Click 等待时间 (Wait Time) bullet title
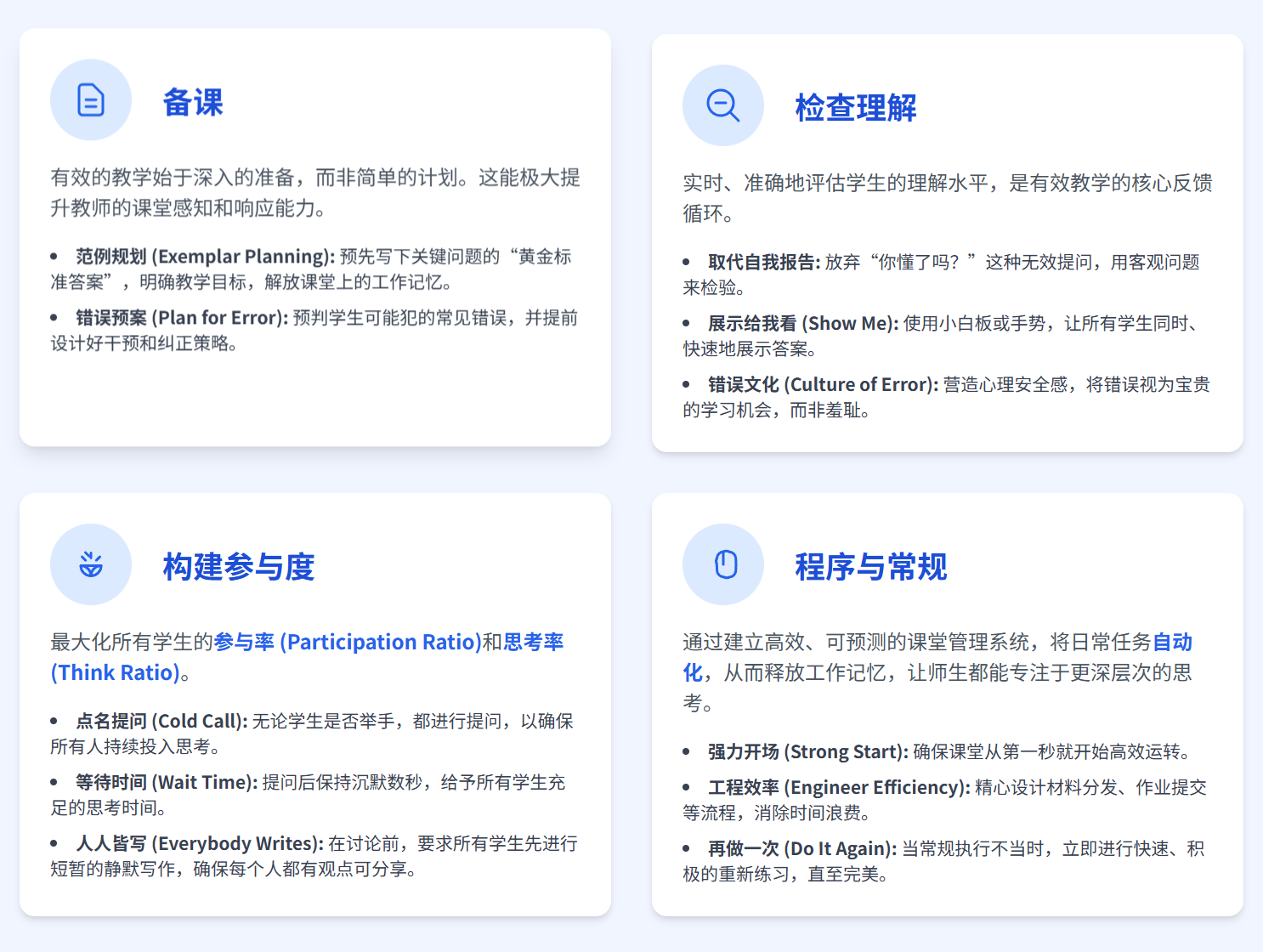 pos(166,783)
